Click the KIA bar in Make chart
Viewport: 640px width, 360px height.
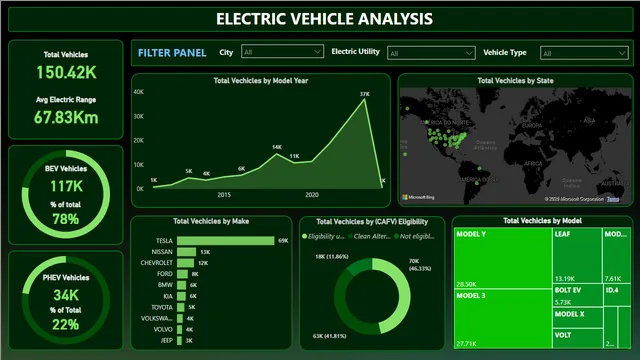pos(182,296)
